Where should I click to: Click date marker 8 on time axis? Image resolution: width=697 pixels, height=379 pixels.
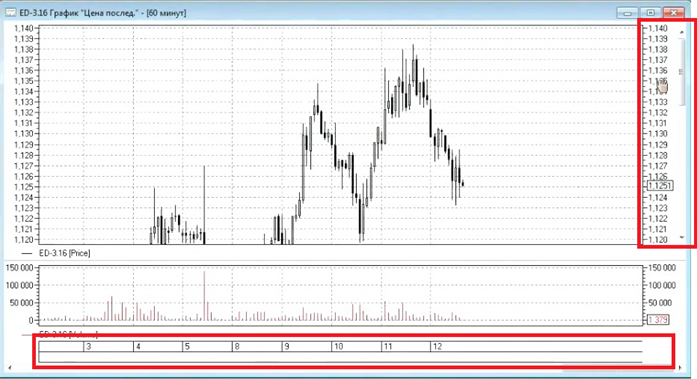pos(237,347)
